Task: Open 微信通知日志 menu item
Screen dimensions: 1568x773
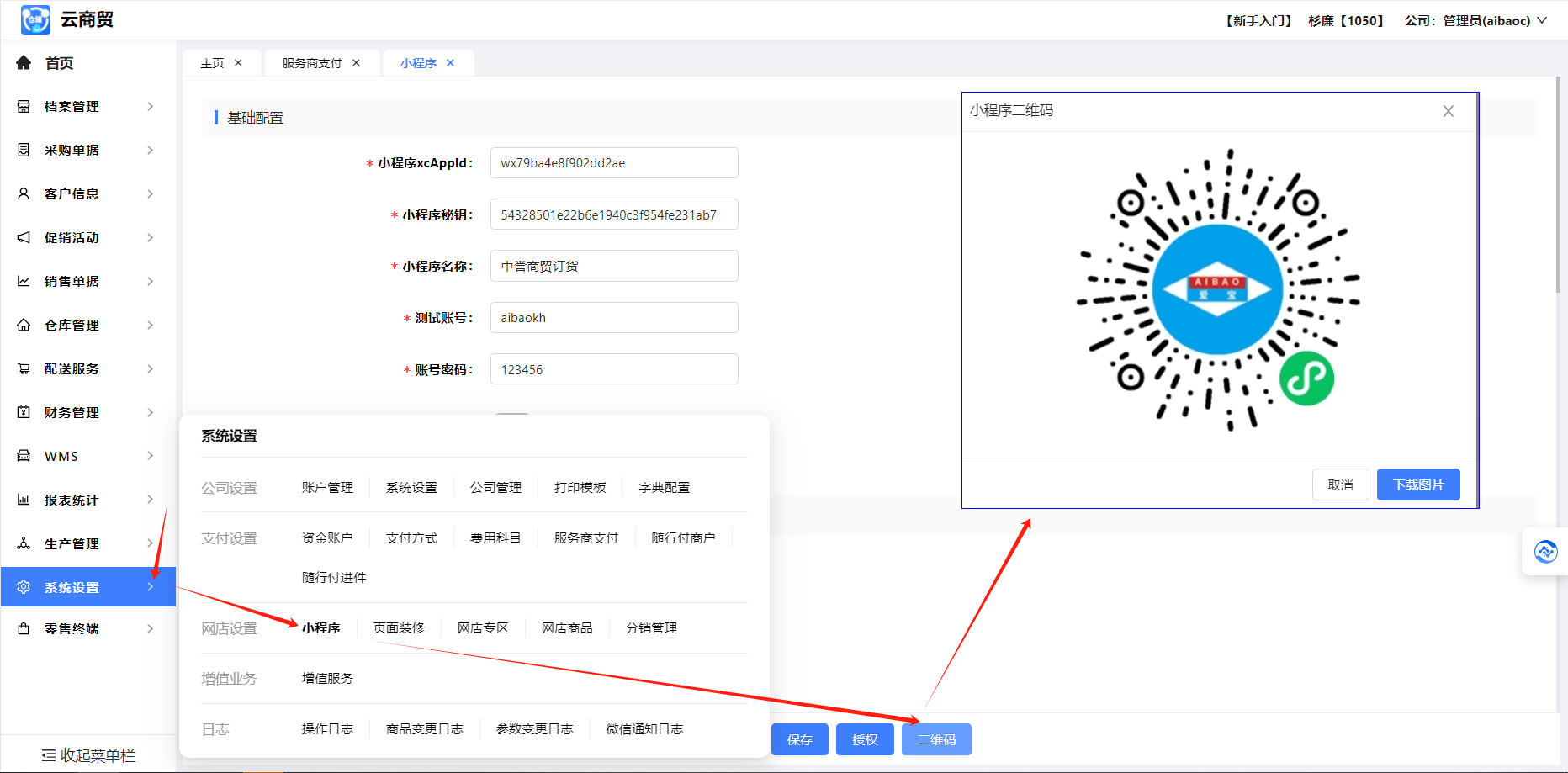Action: point(644,729)
